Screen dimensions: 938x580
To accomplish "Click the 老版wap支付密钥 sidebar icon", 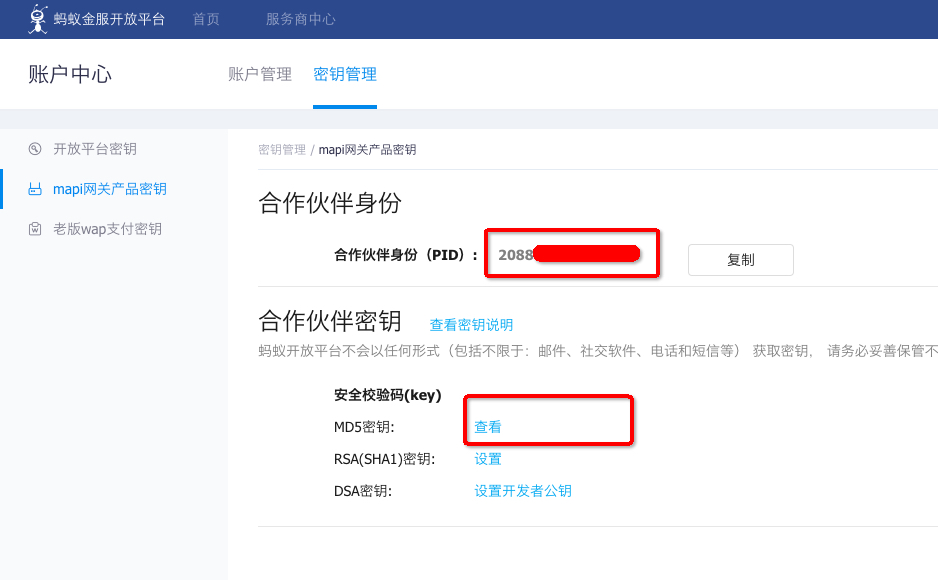I will pos(35,229).
